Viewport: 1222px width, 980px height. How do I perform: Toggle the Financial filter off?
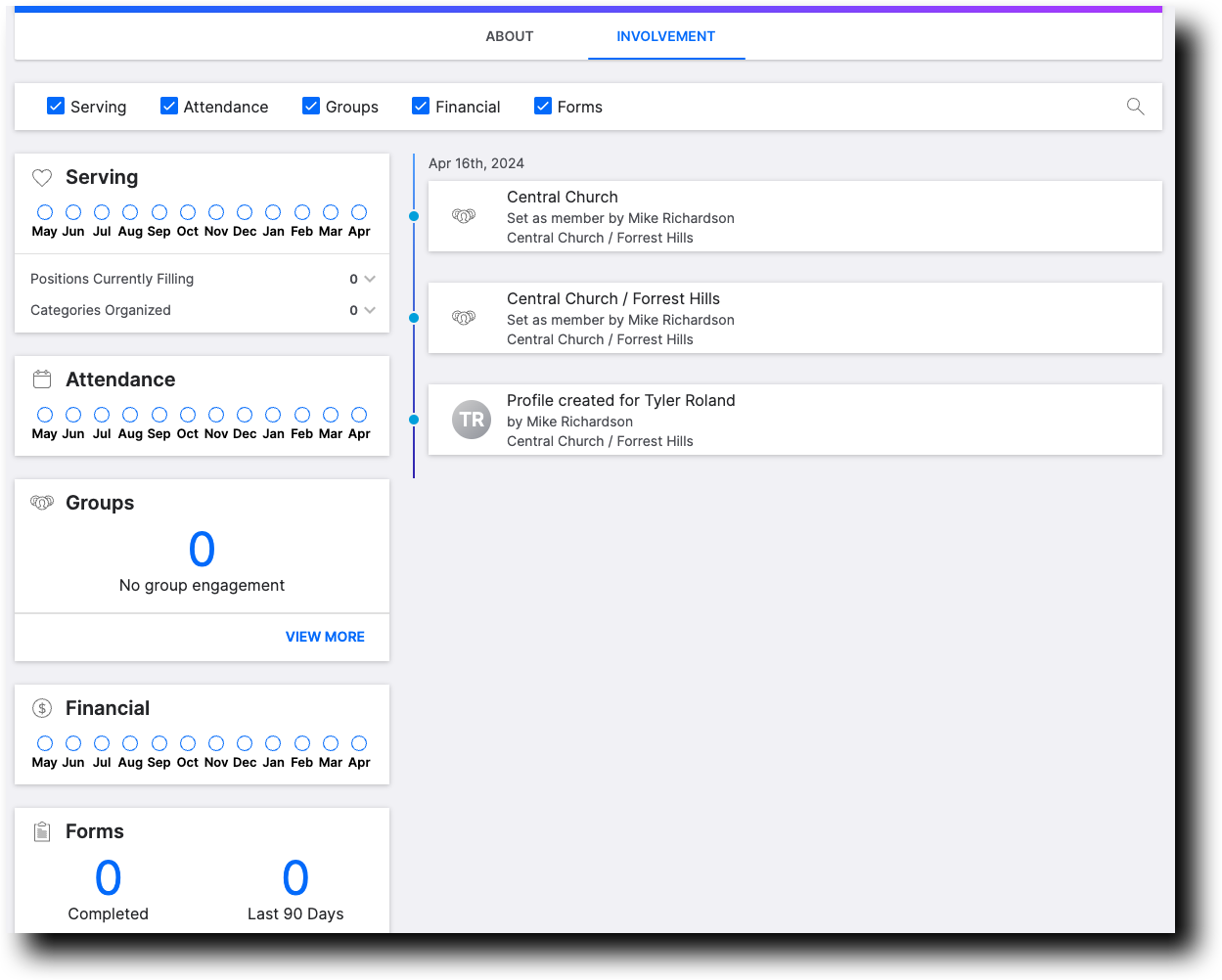(x=421, y=106)
